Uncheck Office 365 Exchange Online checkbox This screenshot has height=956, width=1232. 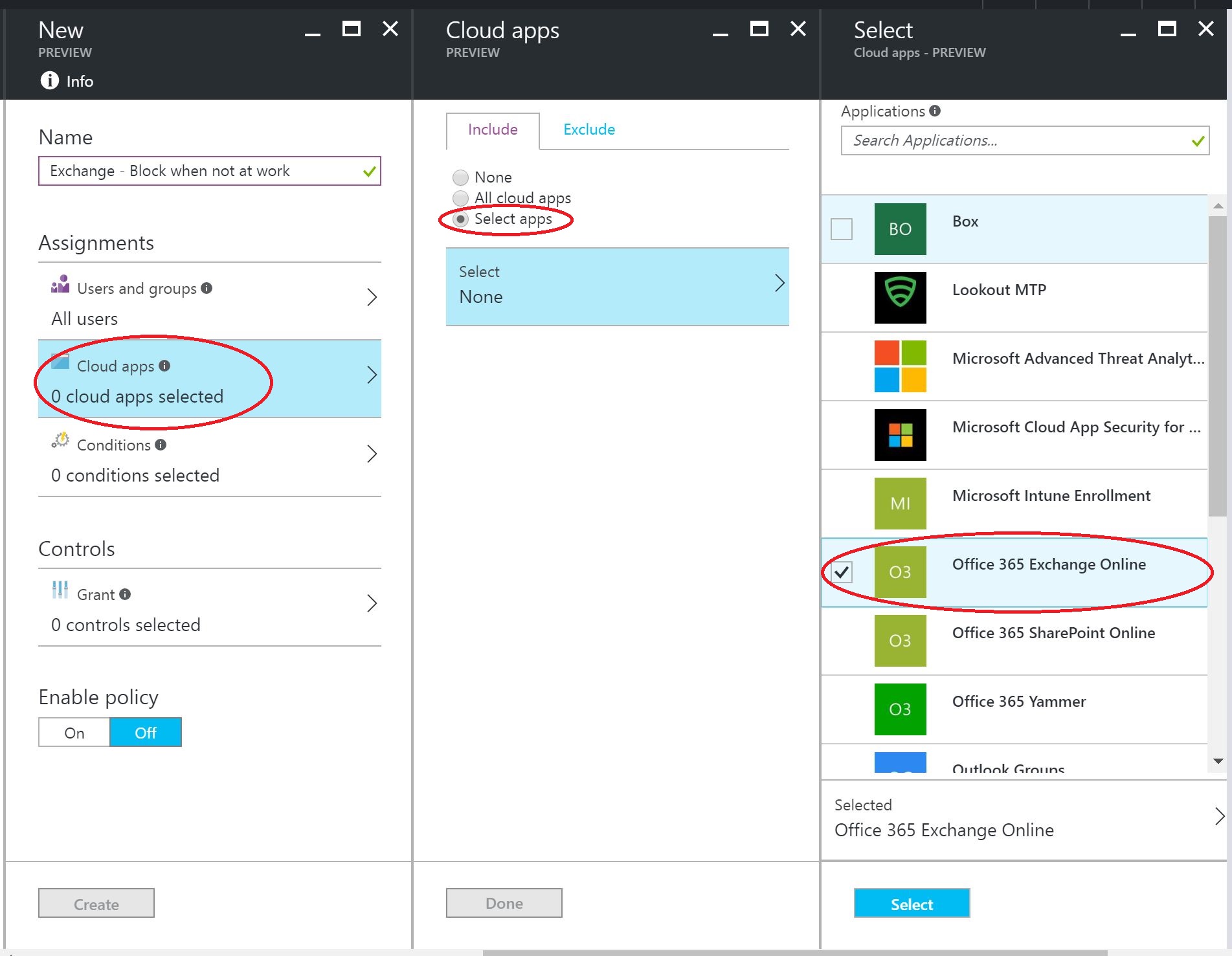842,572
